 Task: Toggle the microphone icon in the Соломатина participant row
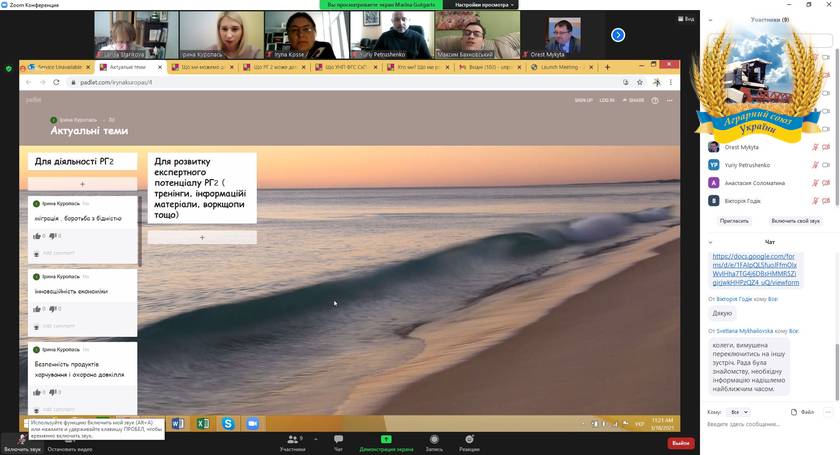click(x=815, y=183)
